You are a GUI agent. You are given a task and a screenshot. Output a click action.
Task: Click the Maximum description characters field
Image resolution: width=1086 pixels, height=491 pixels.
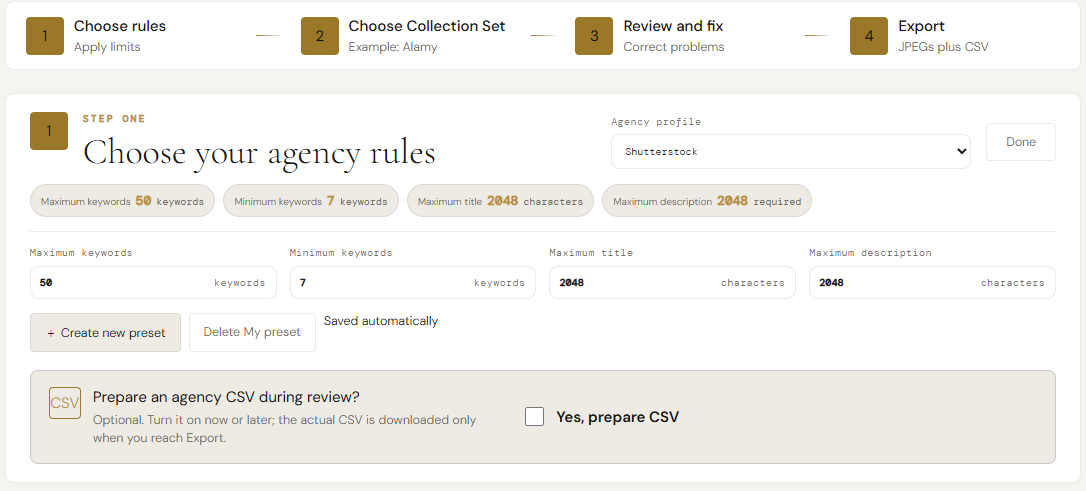tap(932, 283)
